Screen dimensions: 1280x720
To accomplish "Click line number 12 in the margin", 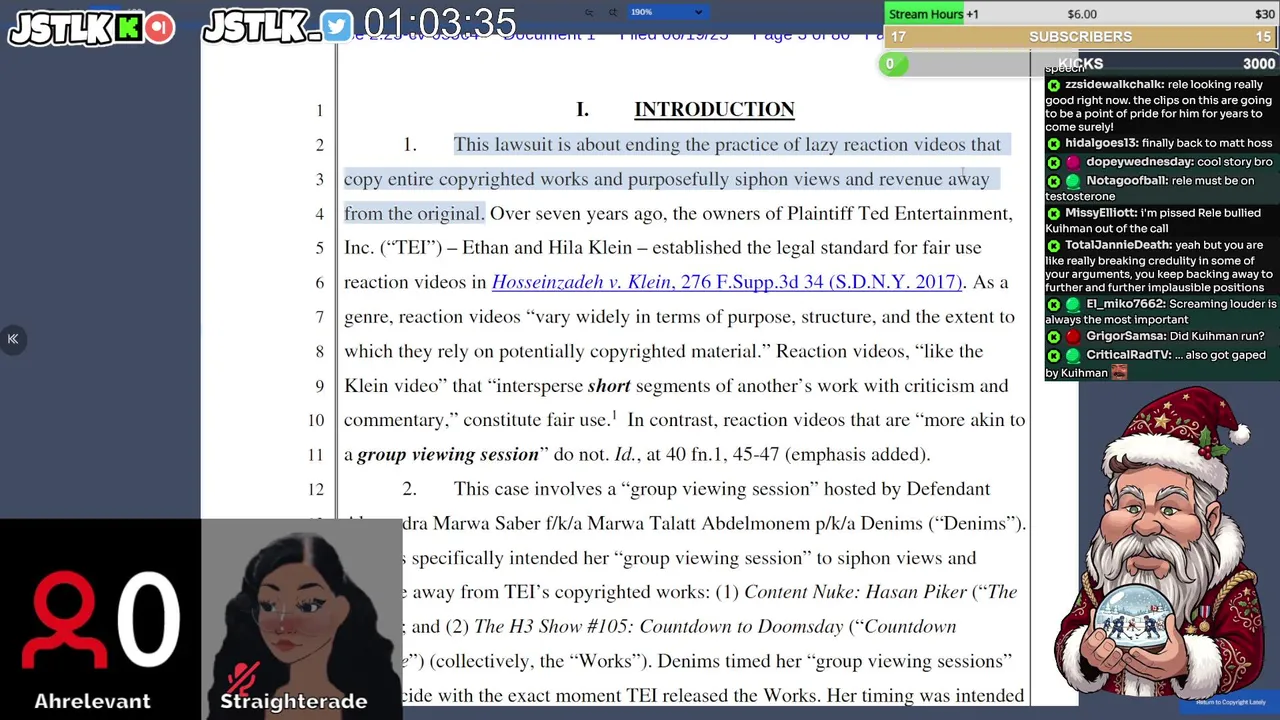I will [x=316, y=489].
